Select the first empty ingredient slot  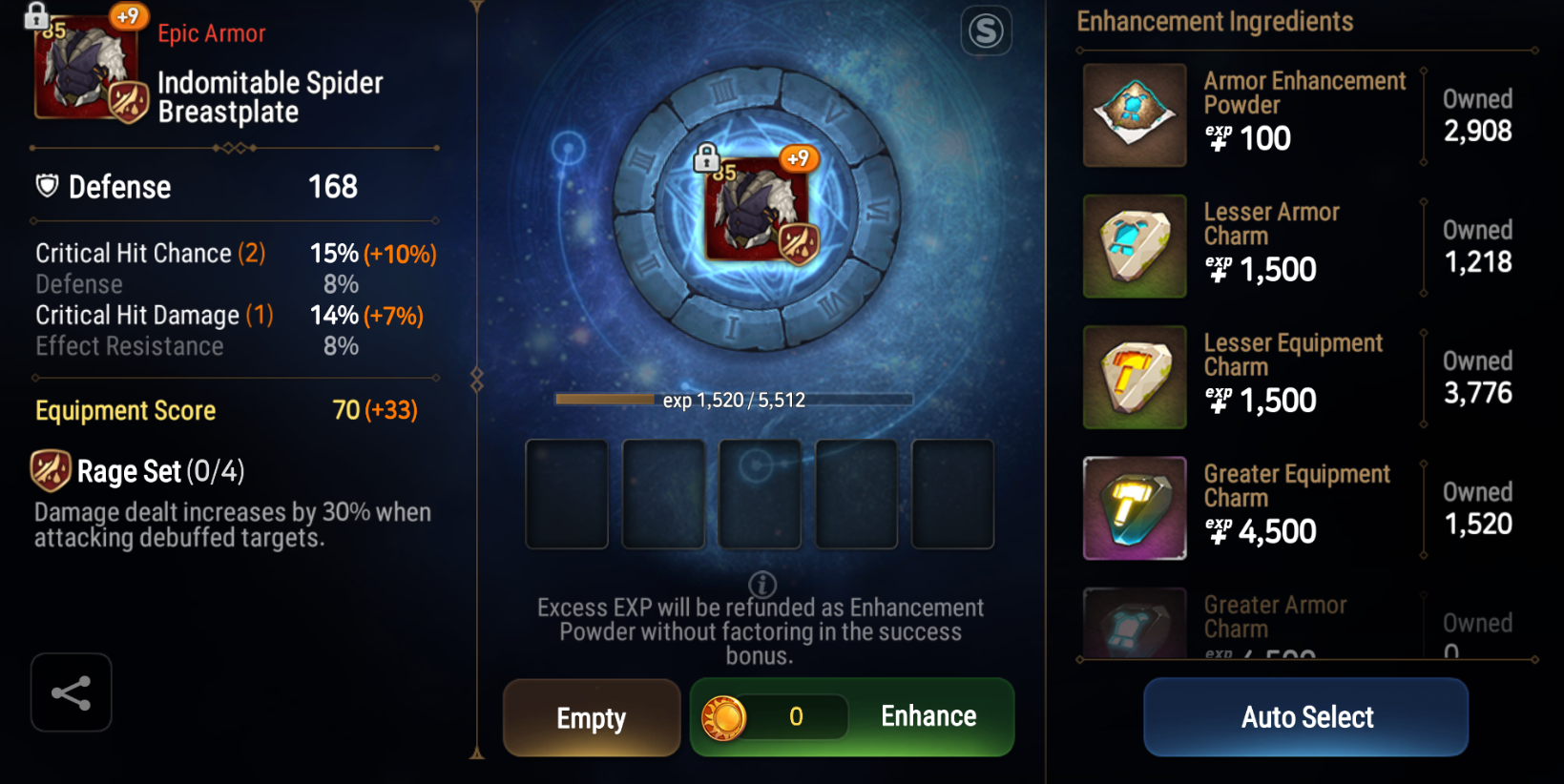567,494
